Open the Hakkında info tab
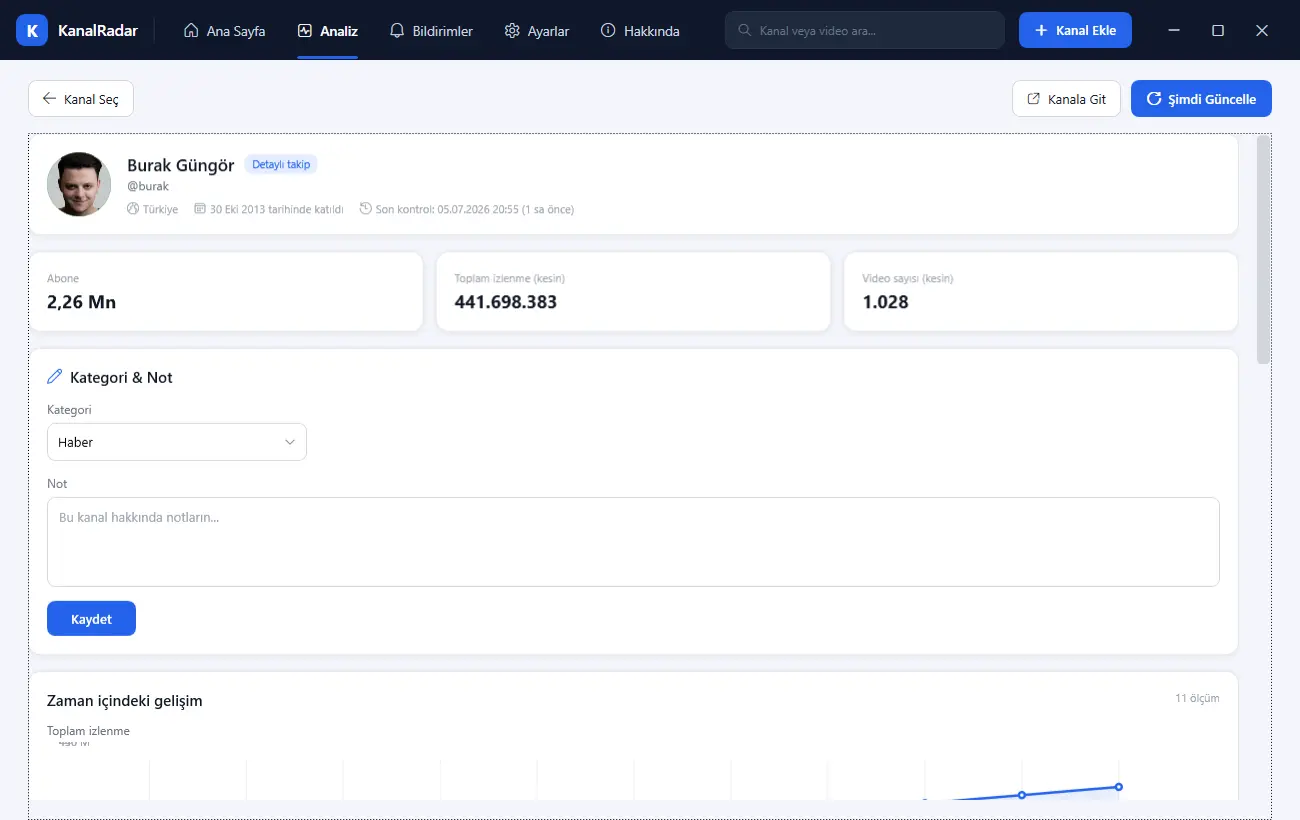The width and height of the screenshot is (1300, 820). [640, 31]
